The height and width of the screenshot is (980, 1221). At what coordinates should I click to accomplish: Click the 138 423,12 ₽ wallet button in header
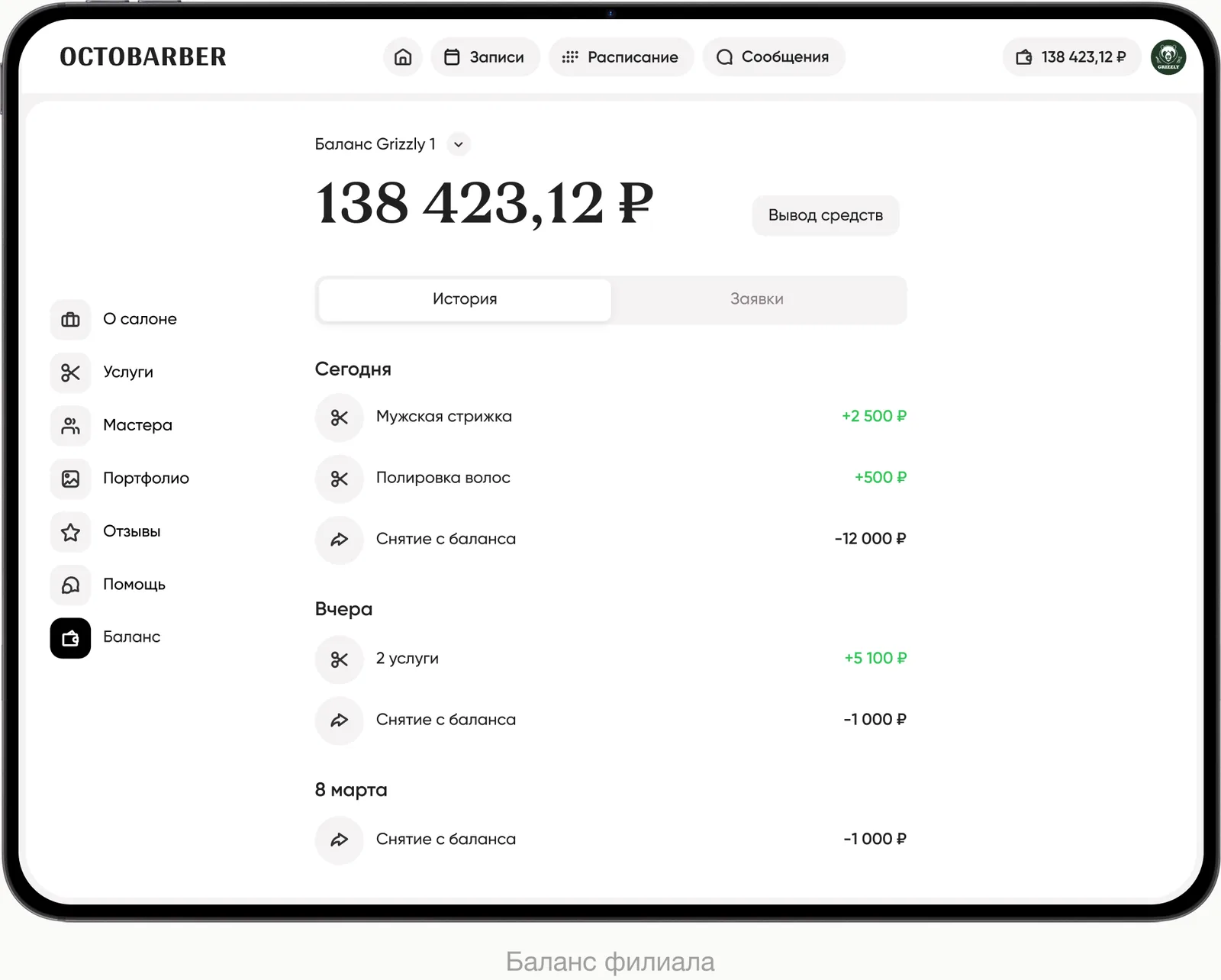[x=1071, y=57]
